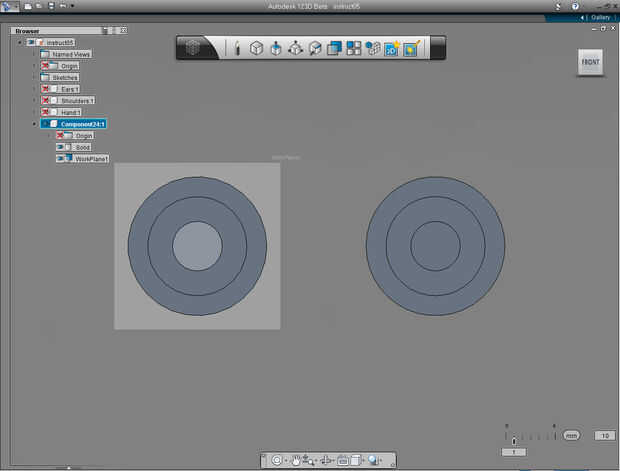Viewport: 620px width, 471px height.
Task: Collapse the Component24:1 tree node
Action: point(34,124)
